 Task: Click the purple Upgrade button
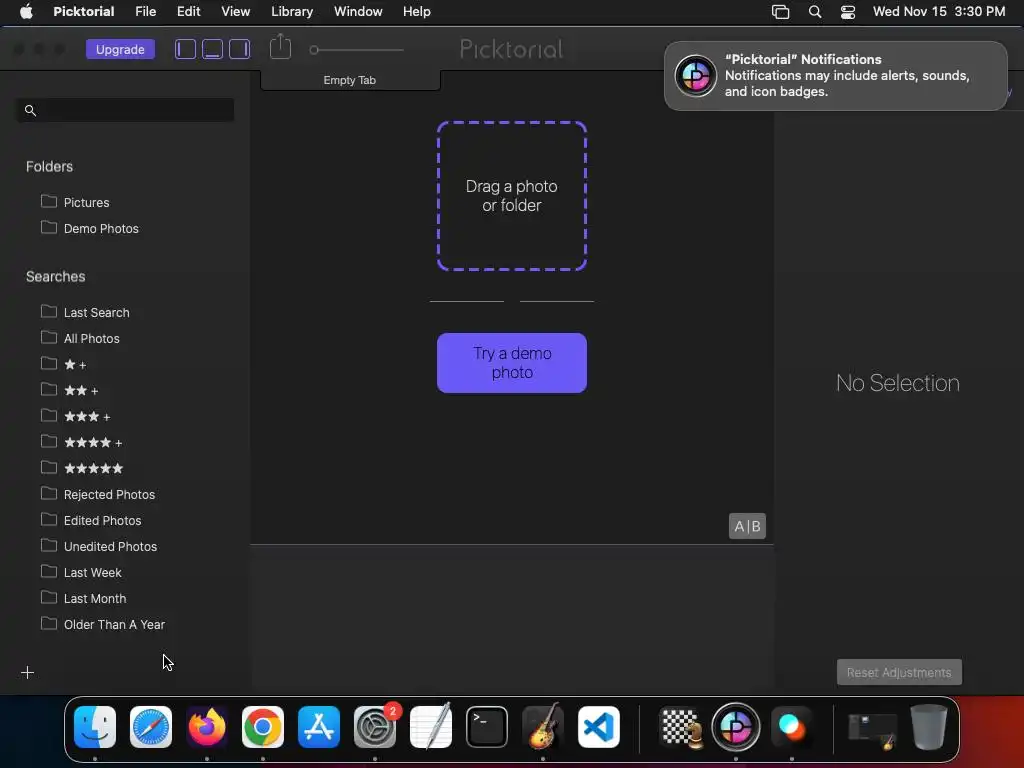(120, 50)
